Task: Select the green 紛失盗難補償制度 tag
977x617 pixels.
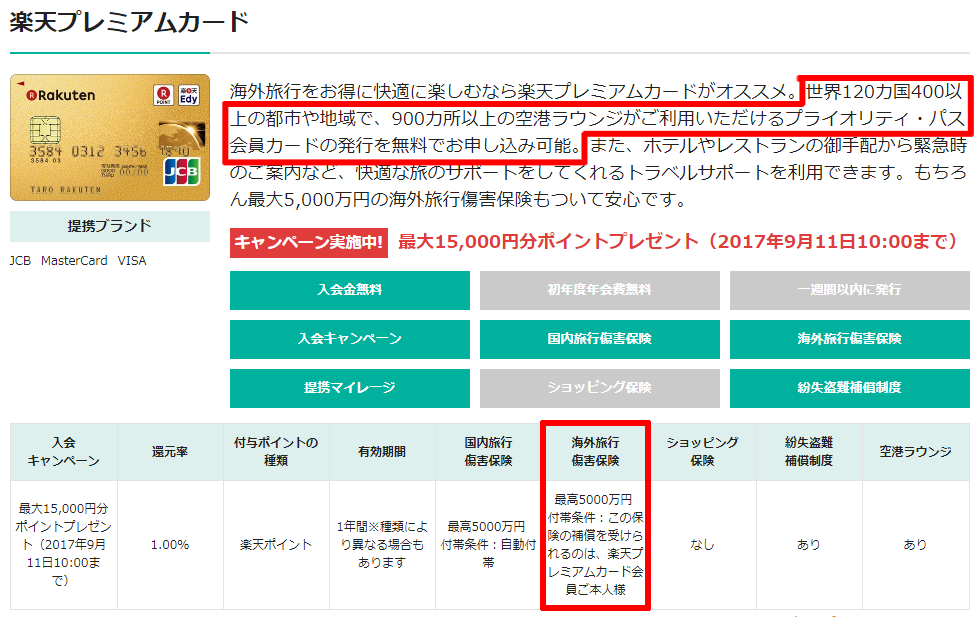Action: point(849,388)
